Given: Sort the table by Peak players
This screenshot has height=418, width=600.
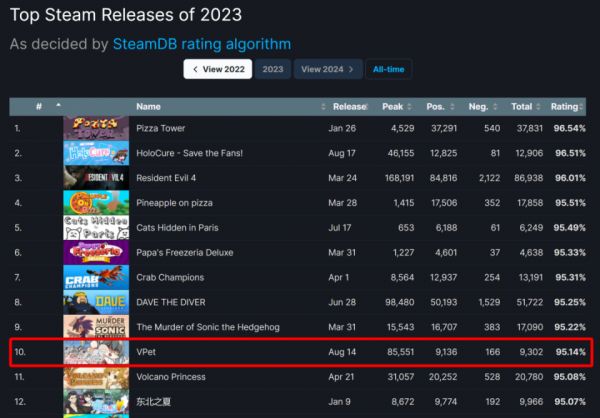Looking at the screenshot, I should [x=396, y=107].
